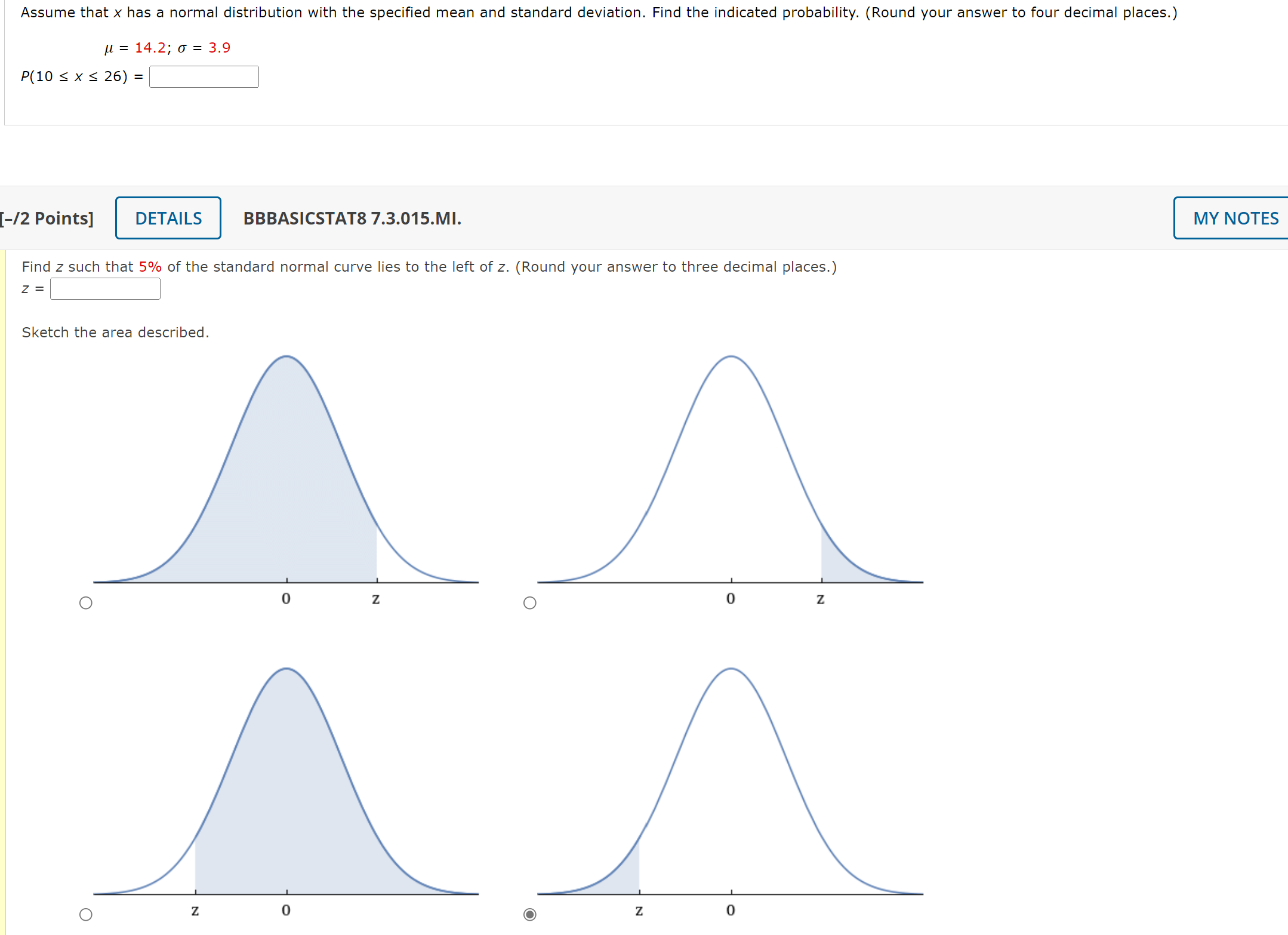The height and width of the screenshot is (935, 1288).
Task: Click the red 5% highlighted text
Action: 150,266
